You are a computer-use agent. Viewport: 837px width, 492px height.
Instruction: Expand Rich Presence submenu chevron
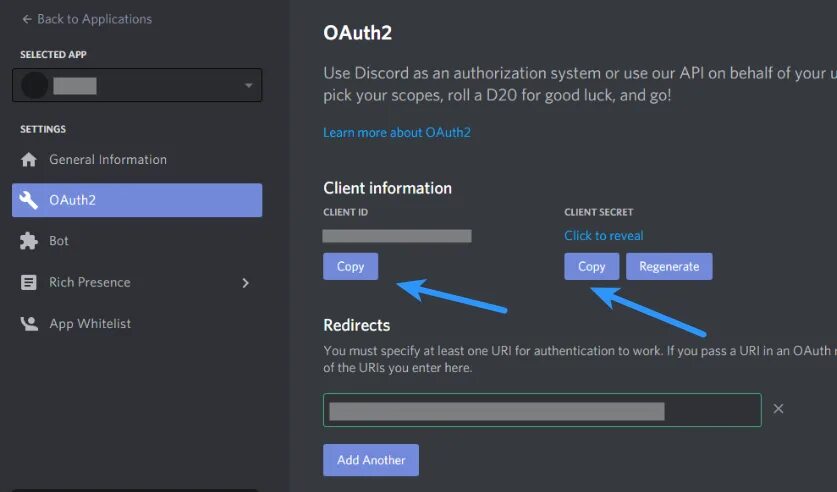246,283
